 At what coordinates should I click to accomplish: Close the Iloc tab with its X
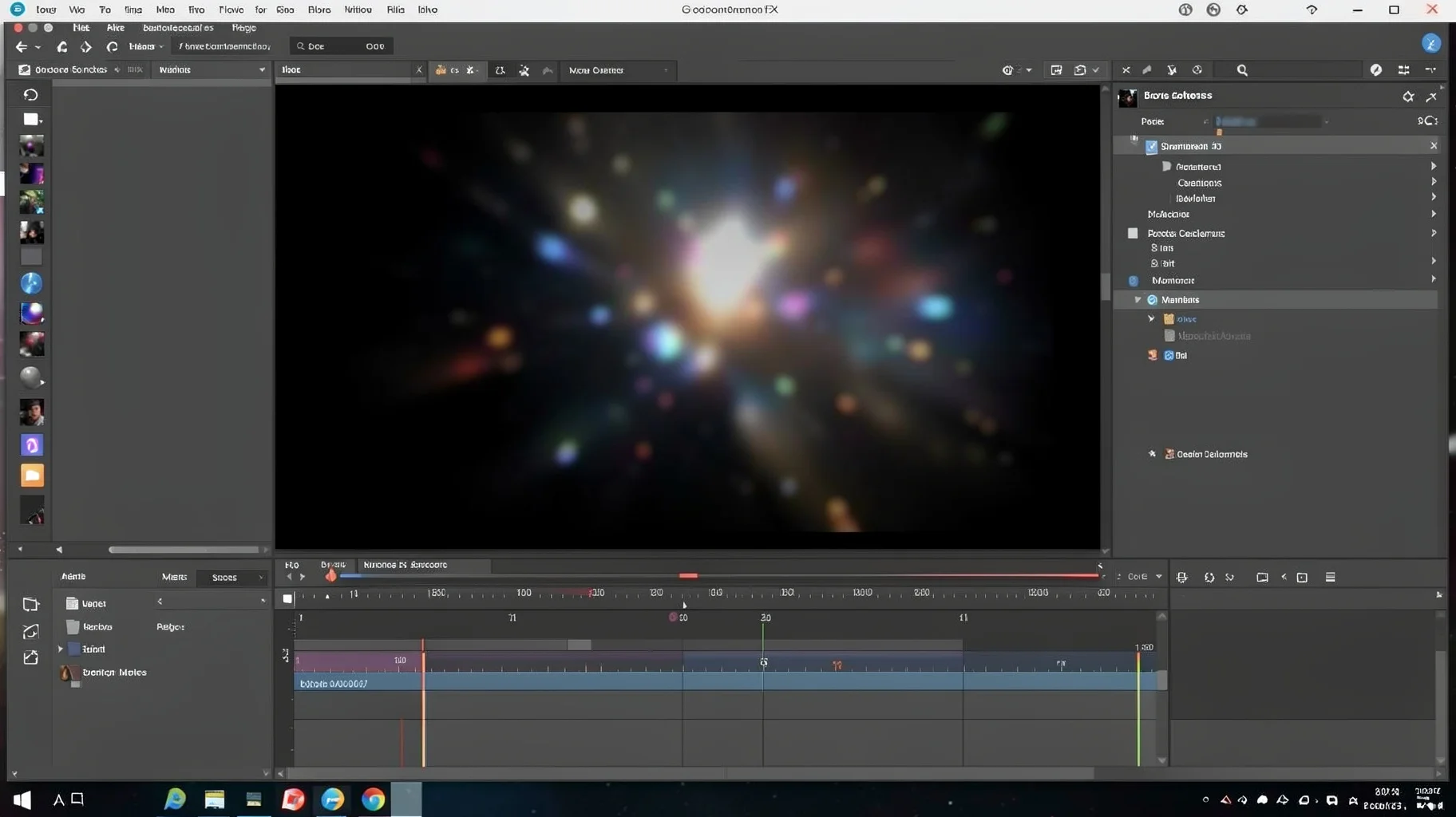pos(418,70)
